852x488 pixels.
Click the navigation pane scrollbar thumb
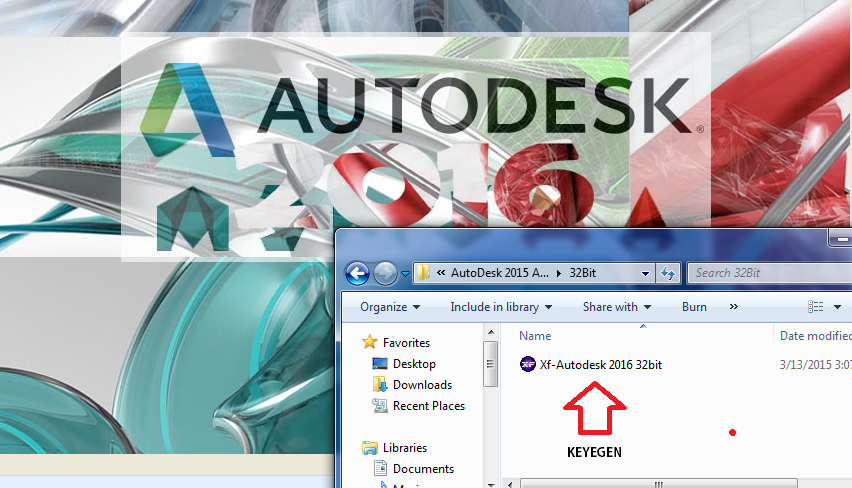pos(491,364)
